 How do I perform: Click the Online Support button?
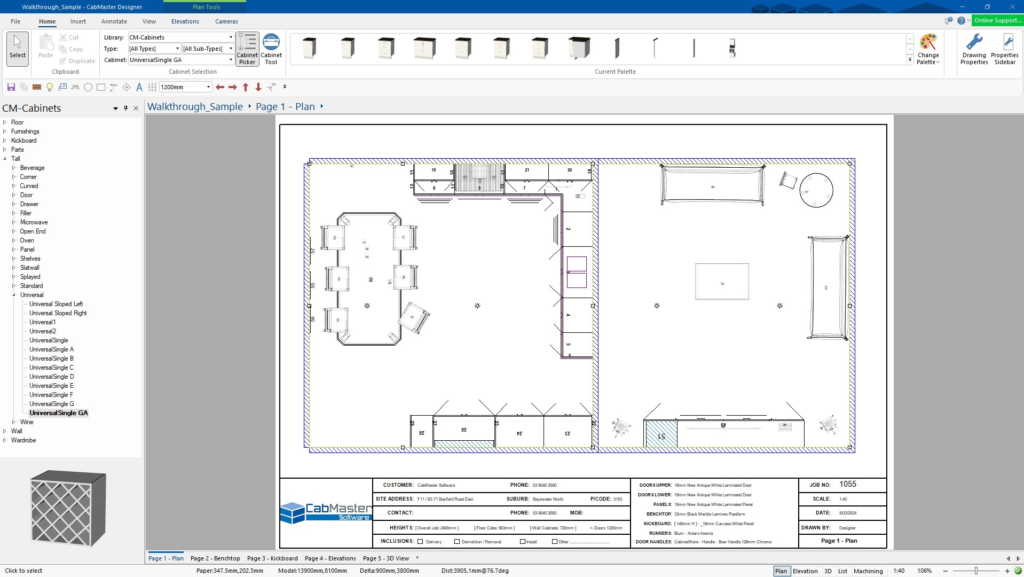point(997,20)
